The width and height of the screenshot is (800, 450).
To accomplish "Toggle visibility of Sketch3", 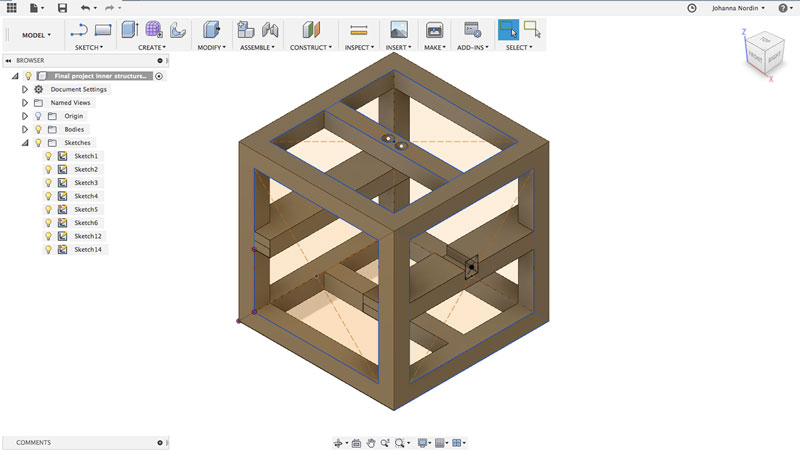I will pos(48,183).
